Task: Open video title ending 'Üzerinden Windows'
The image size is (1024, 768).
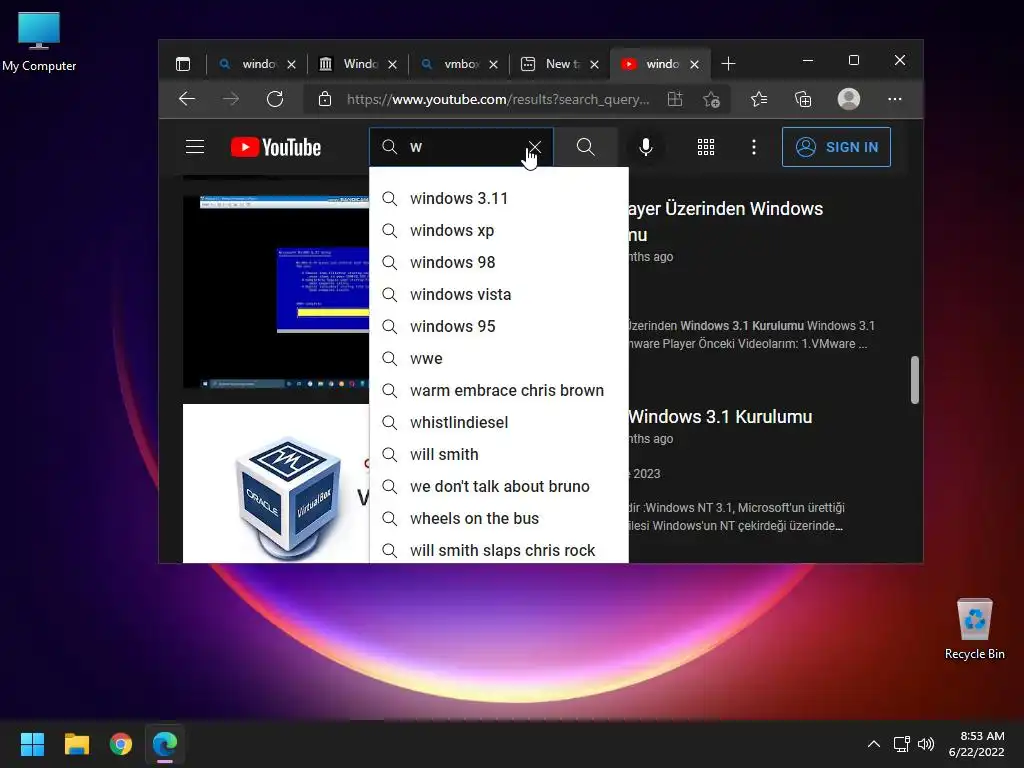Action: point(725,221)
